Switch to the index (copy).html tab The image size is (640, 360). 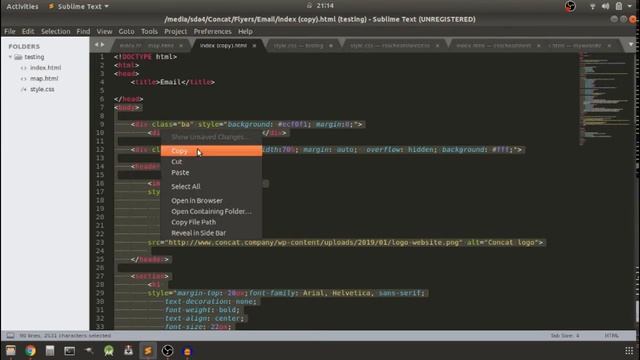coord(223,45)
